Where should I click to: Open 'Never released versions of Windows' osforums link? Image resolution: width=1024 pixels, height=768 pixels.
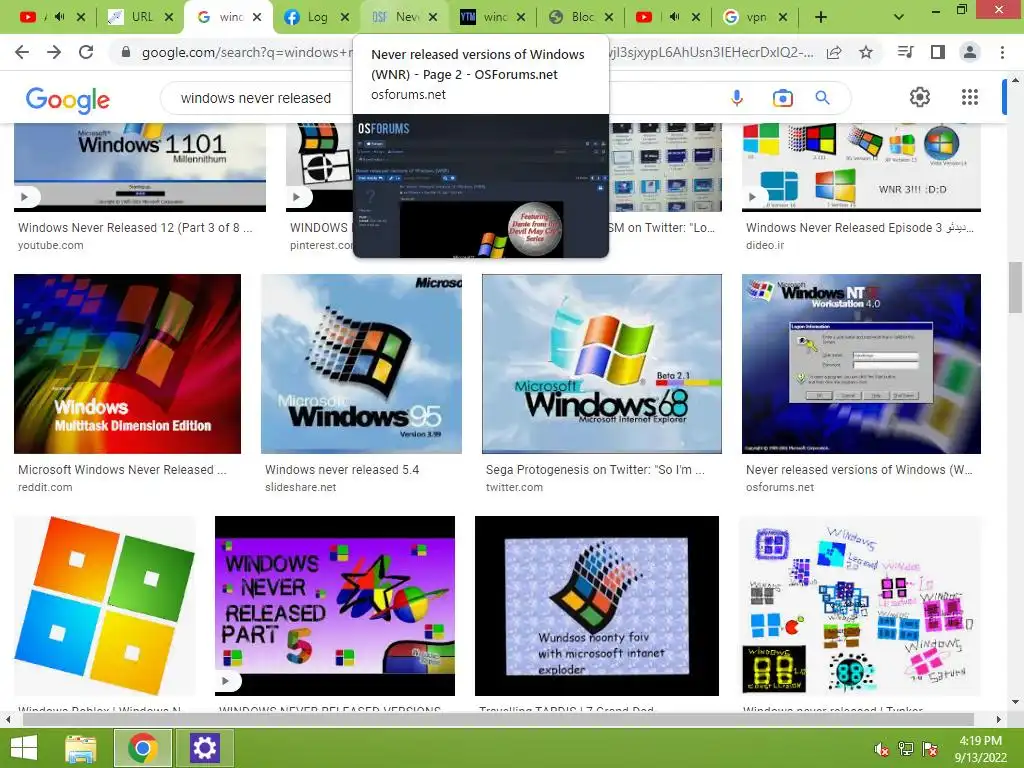click(859, 470)
